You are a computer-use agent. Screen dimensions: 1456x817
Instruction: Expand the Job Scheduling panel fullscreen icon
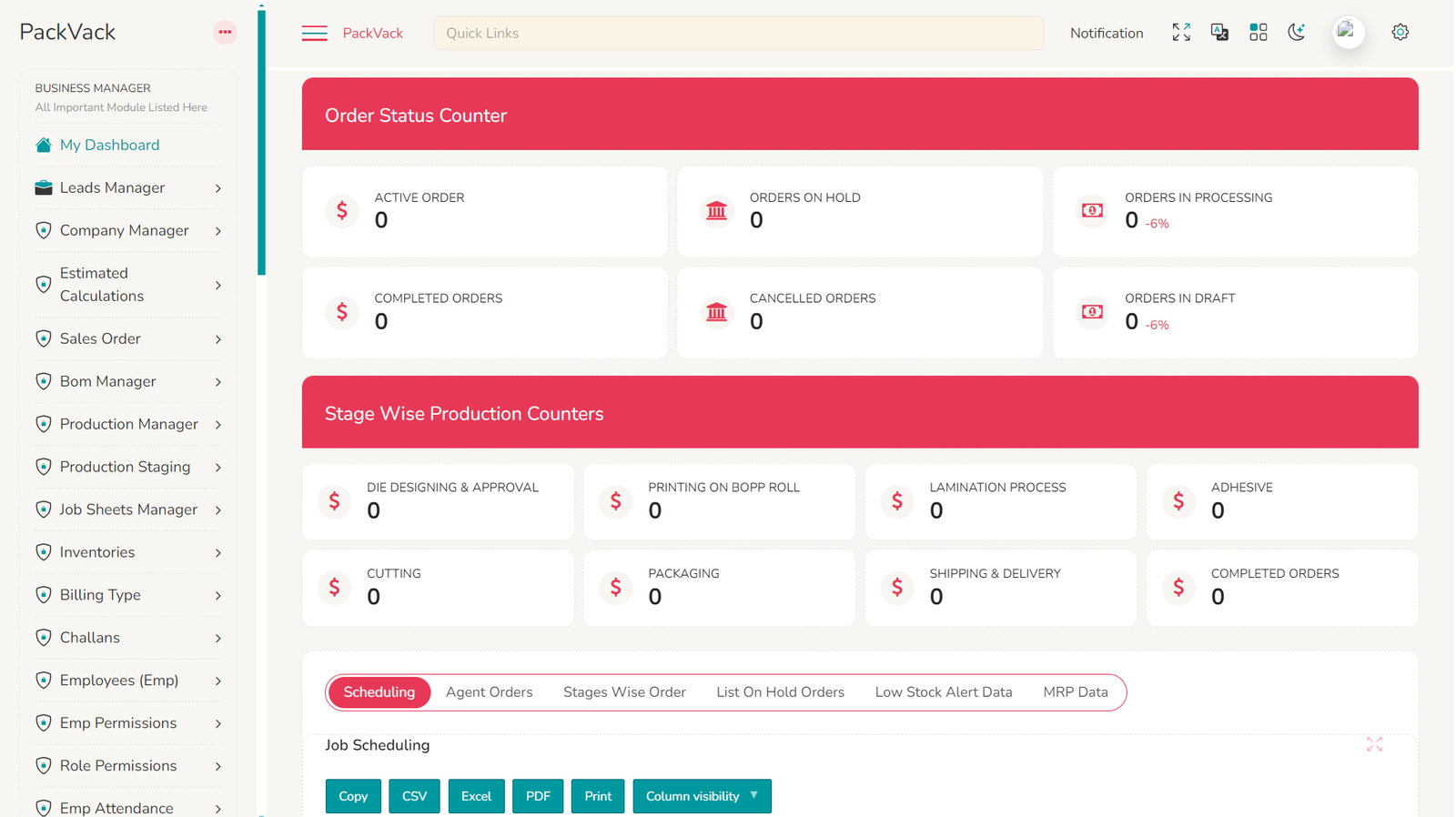pyautogui.click(x=1374, y=744)
